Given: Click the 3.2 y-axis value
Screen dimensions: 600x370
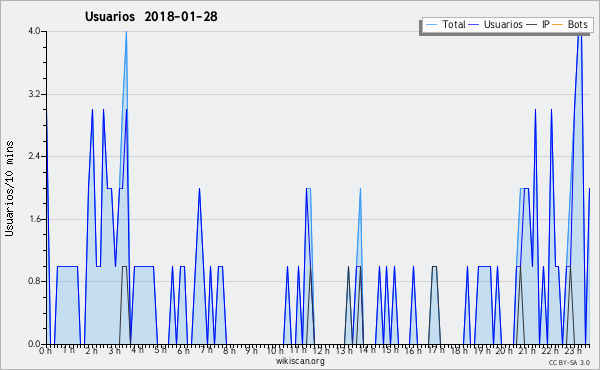Looking at the screenshot, I should point(34,94).
